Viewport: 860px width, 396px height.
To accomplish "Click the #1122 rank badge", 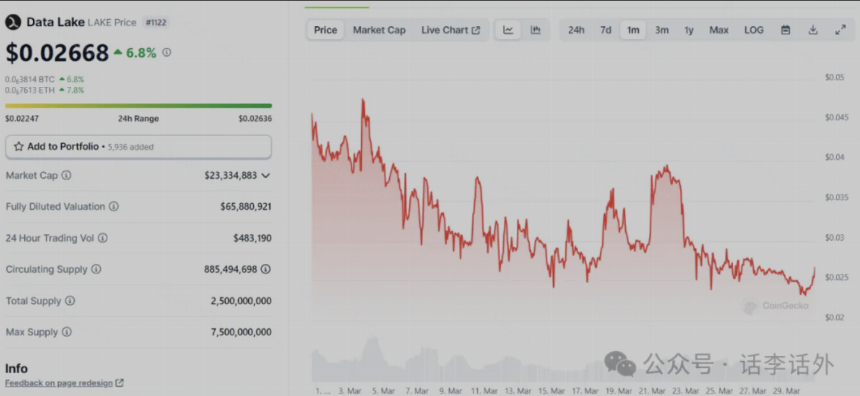I will (156, 22).
